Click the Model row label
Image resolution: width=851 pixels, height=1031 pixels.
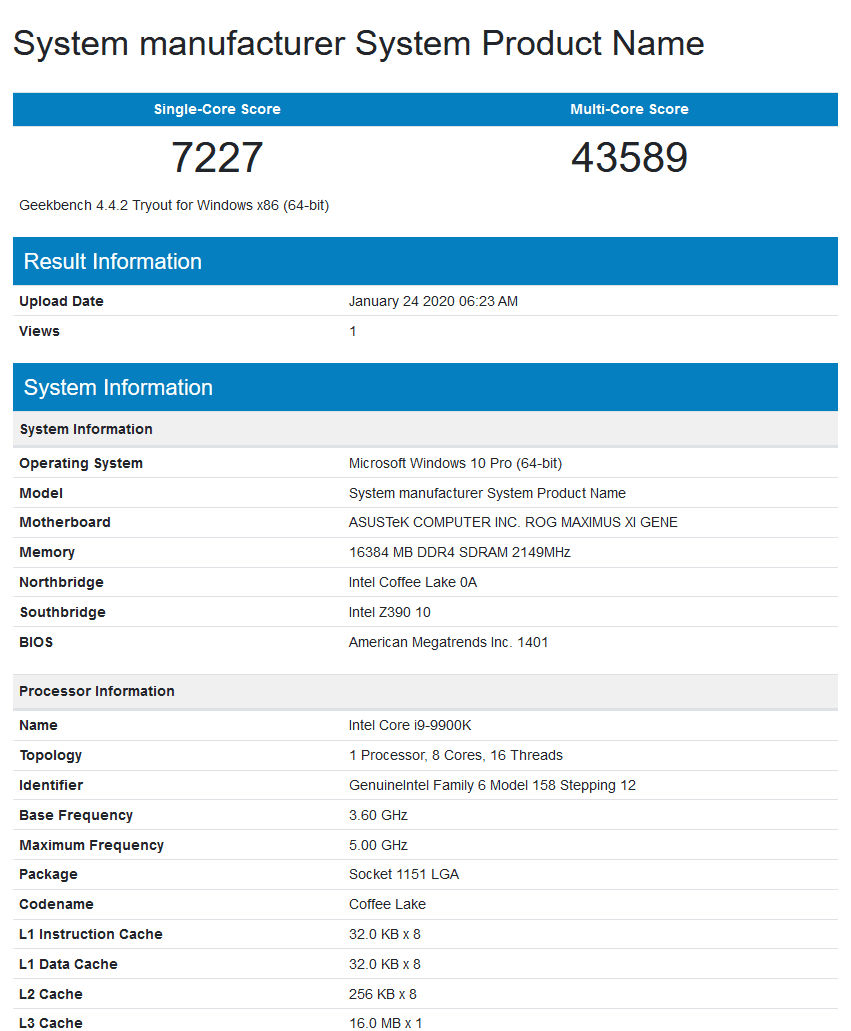[41, 492]
